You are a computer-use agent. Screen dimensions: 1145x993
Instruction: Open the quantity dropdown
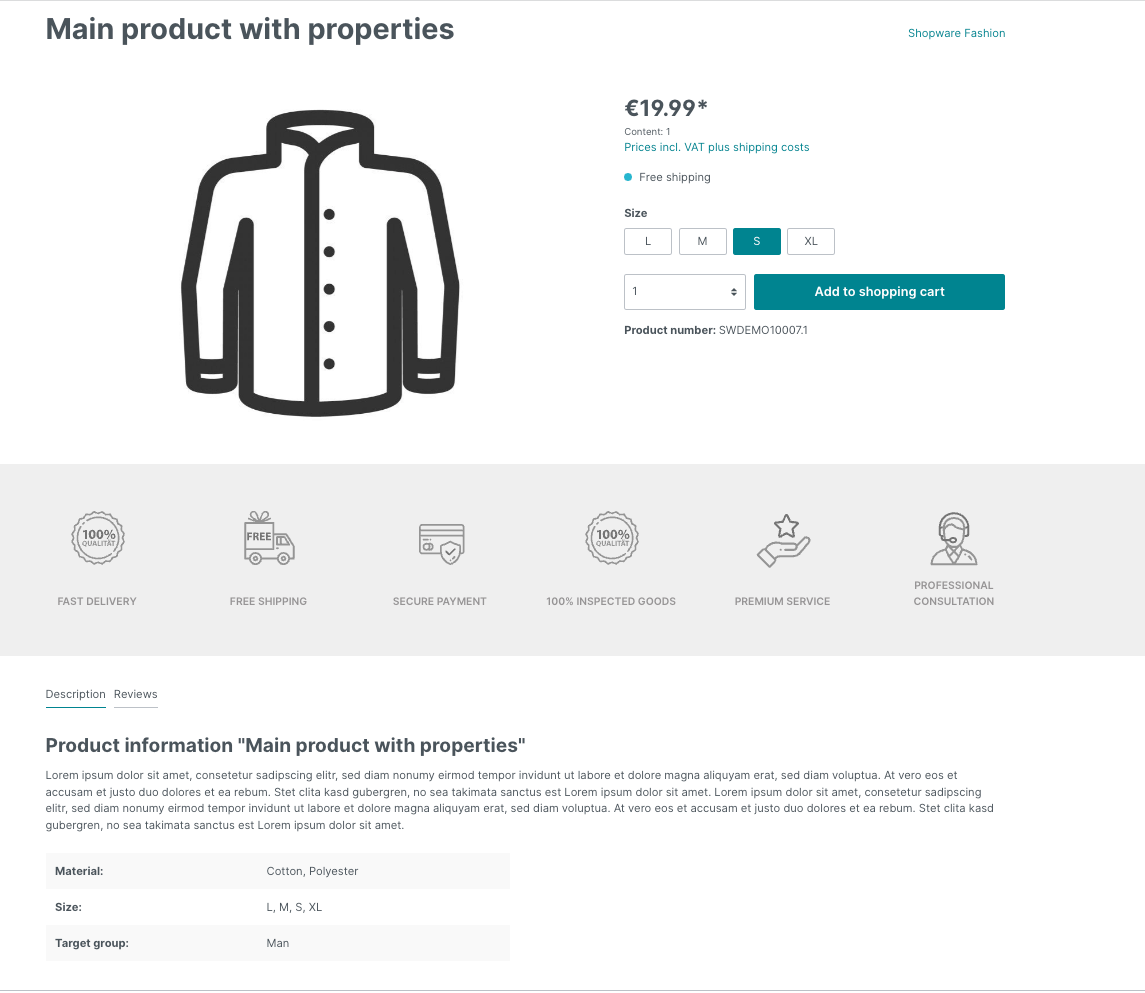685,292
